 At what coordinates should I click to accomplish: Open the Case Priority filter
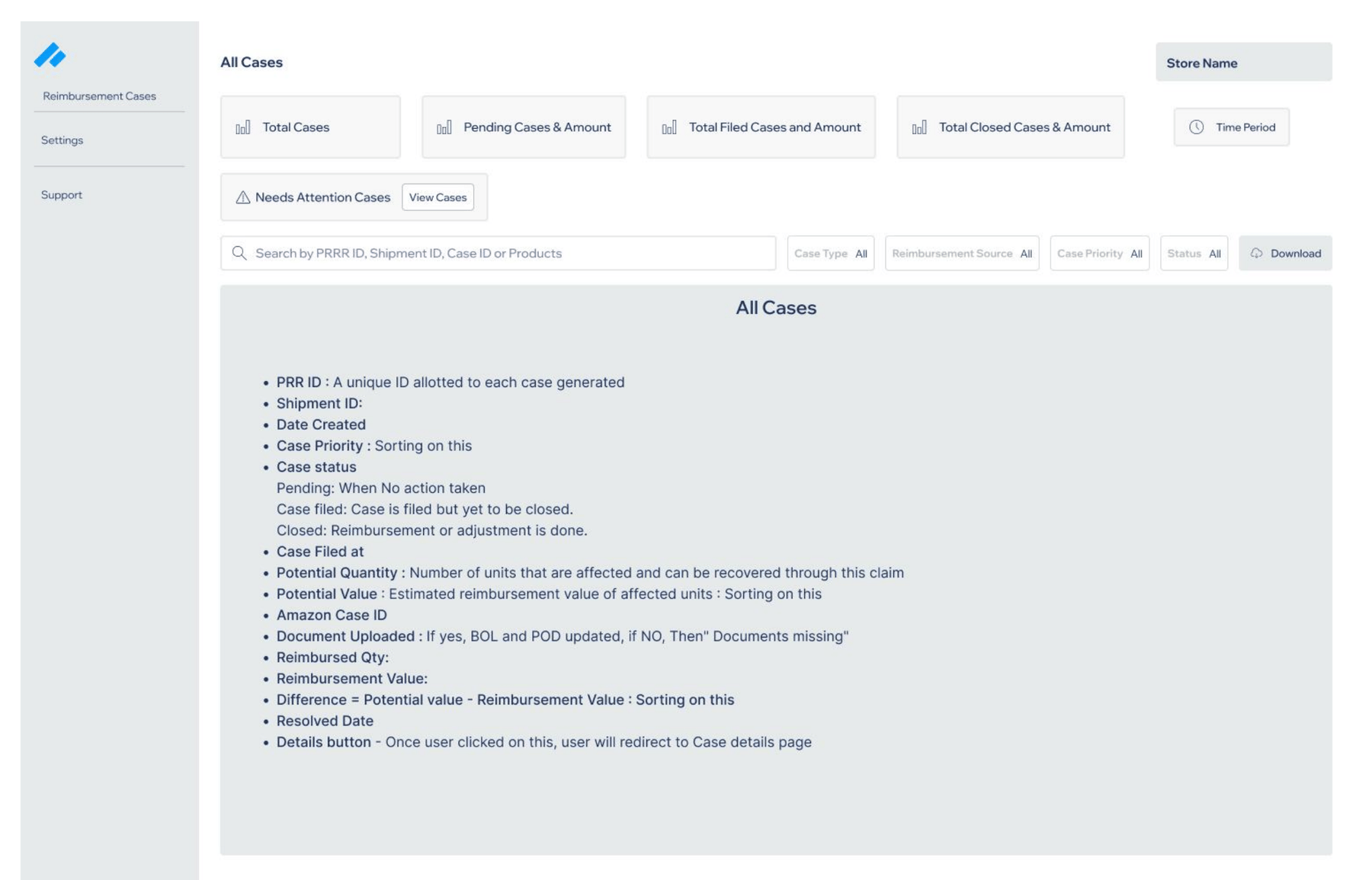tap(1099, 253)
